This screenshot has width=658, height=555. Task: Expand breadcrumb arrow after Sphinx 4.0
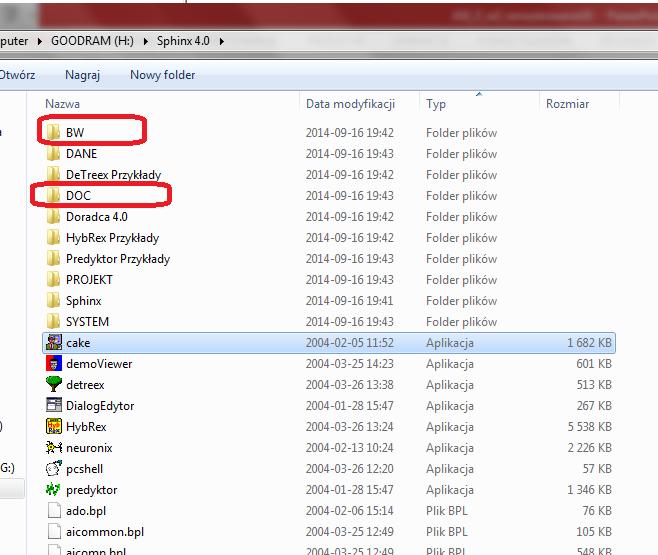tap(222, 41)
